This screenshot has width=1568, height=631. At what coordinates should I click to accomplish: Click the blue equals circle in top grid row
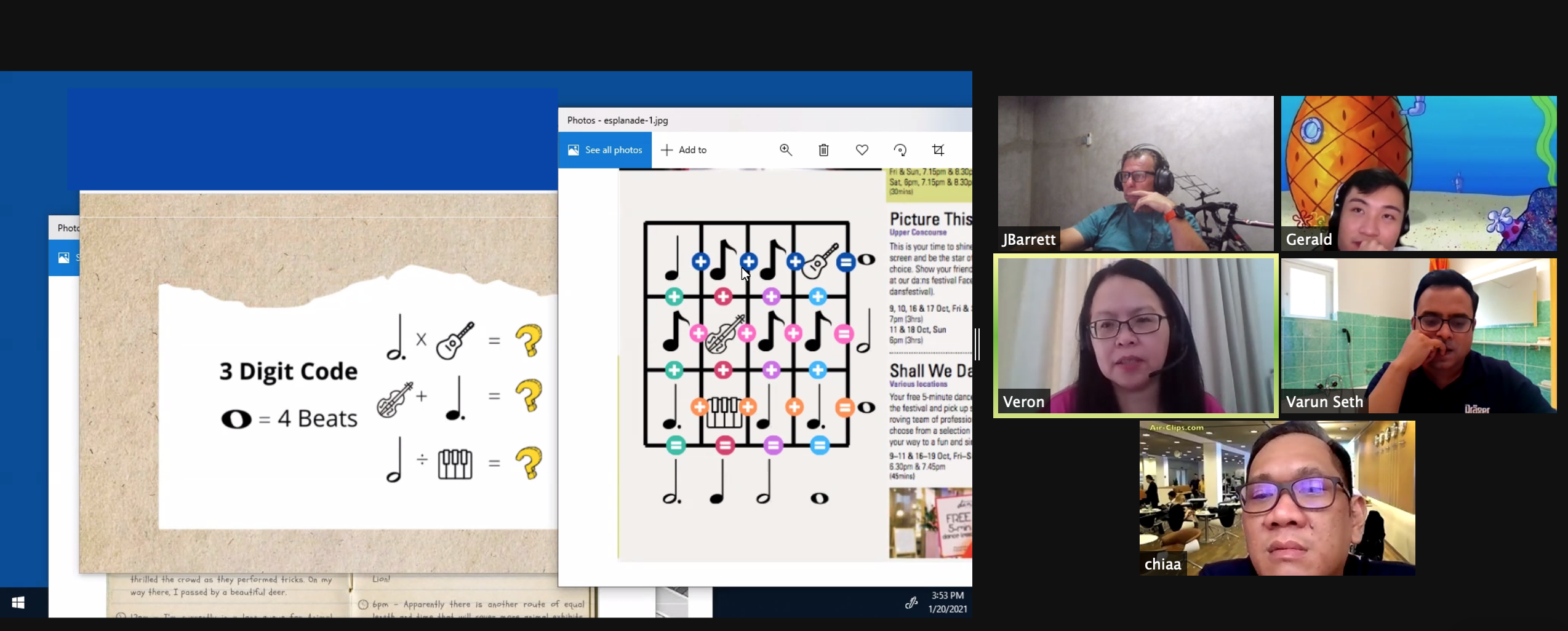click(x=846, y=263)
